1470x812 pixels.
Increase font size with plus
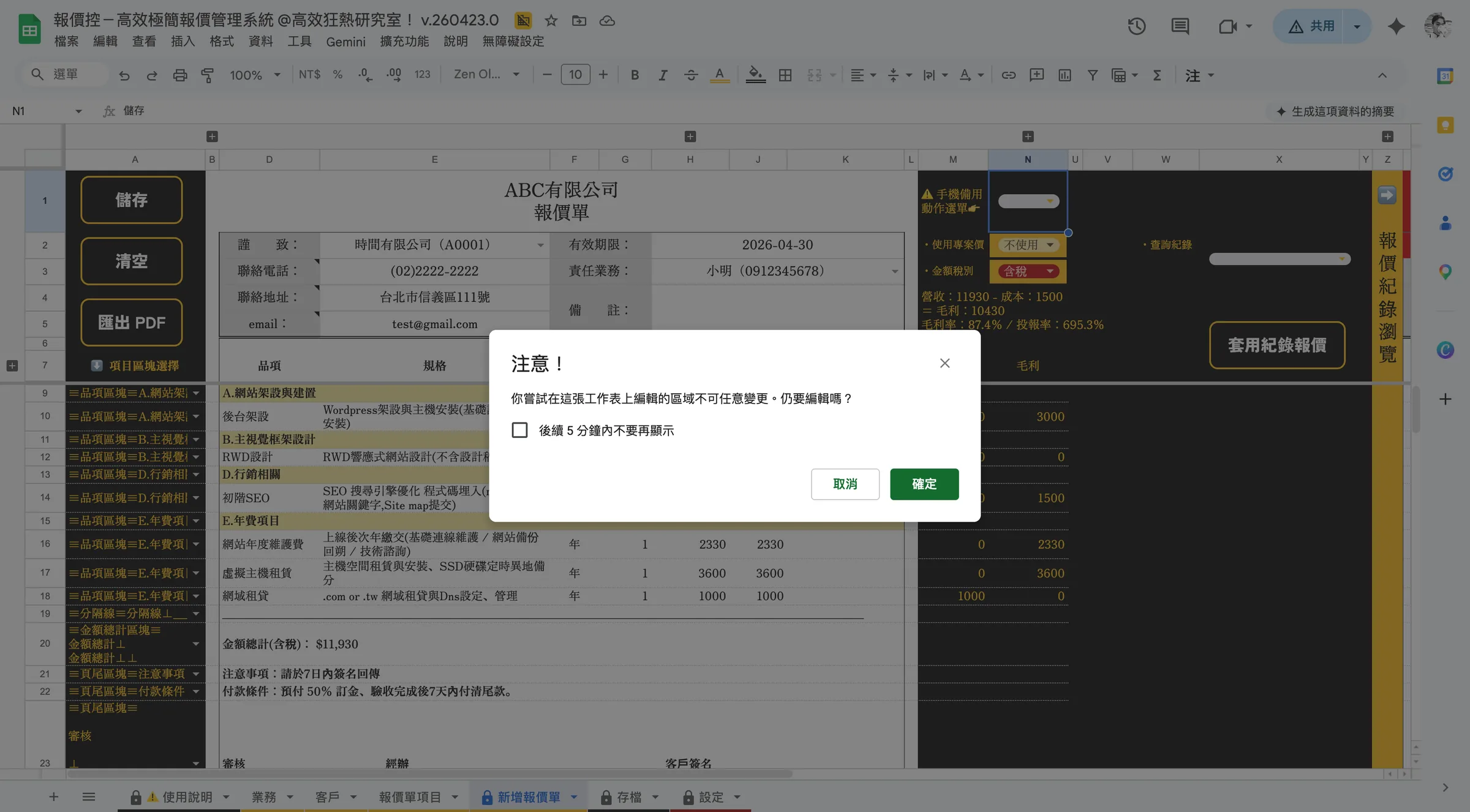[x=603, y=75]
